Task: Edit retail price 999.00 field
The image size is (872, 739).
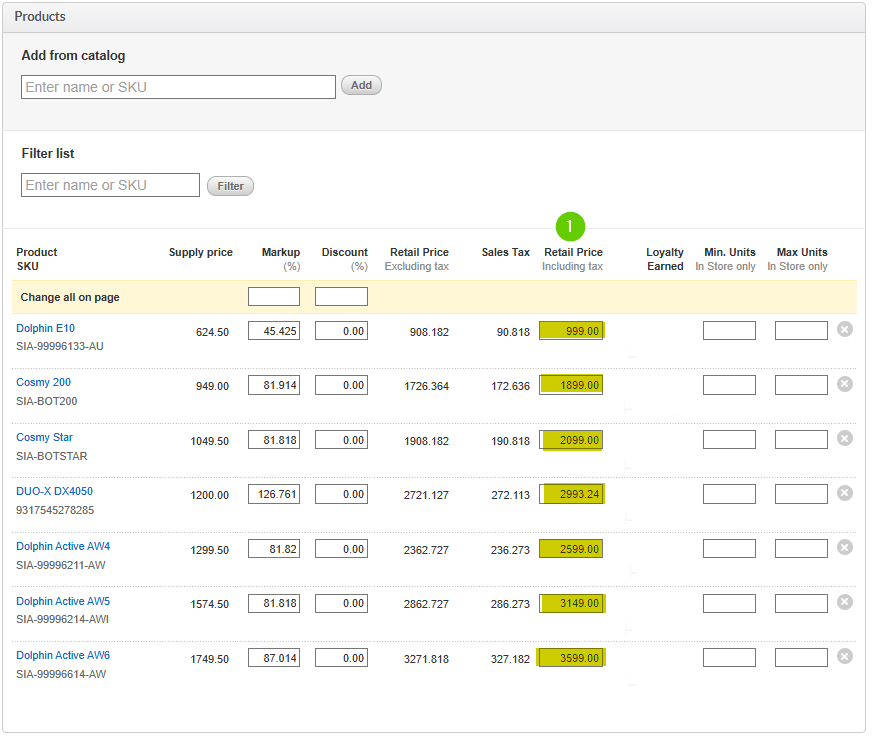Action: point(571,331)
